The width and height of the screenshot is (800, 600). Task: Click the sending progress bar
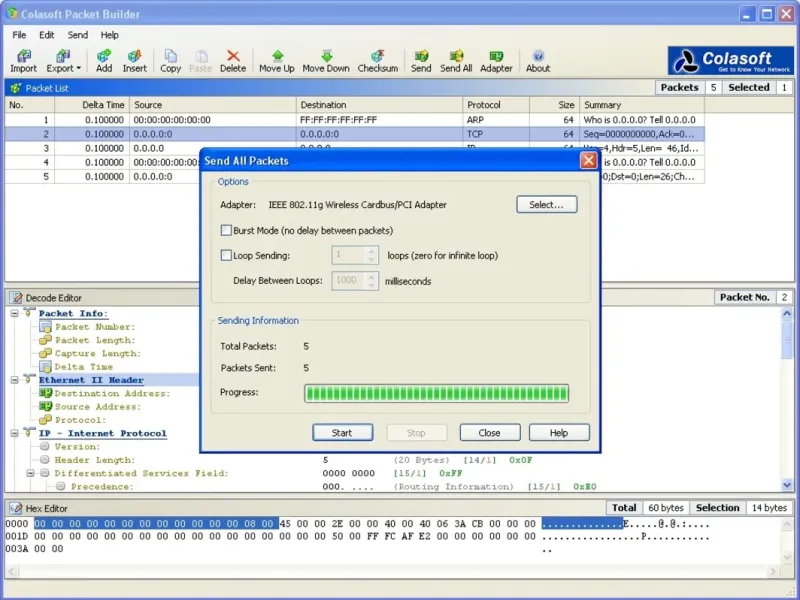pos(436,393)
